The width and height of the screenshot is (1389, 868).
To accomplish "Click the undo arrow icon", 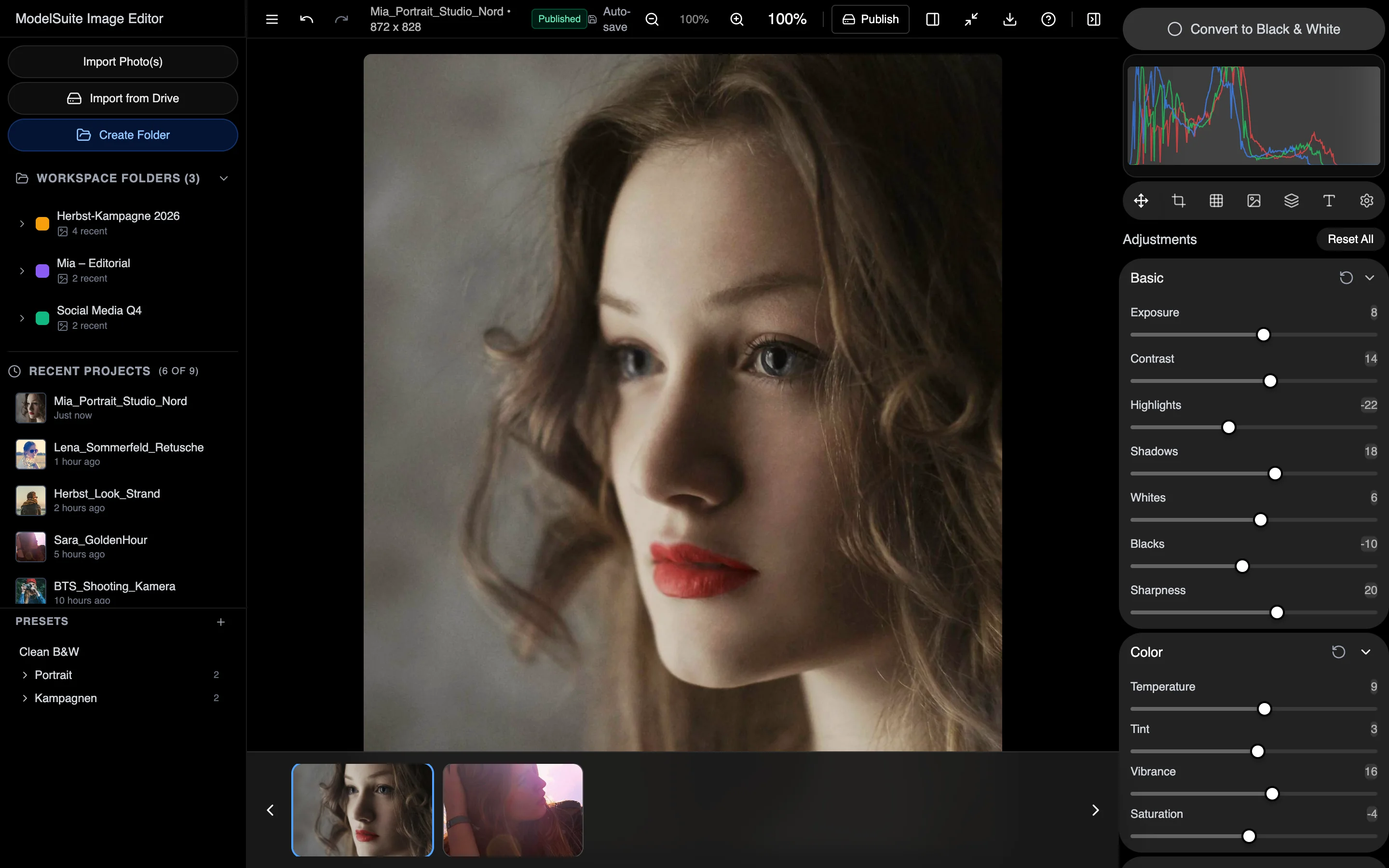I will pyautogui.click(x=307, y=19).
